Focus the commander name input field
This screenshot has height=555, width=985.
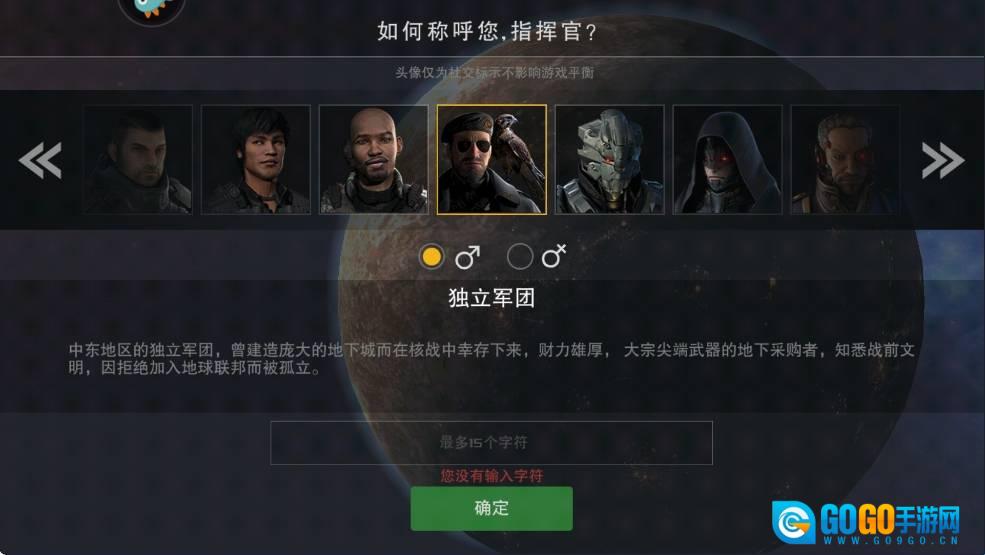coord(491,443)
